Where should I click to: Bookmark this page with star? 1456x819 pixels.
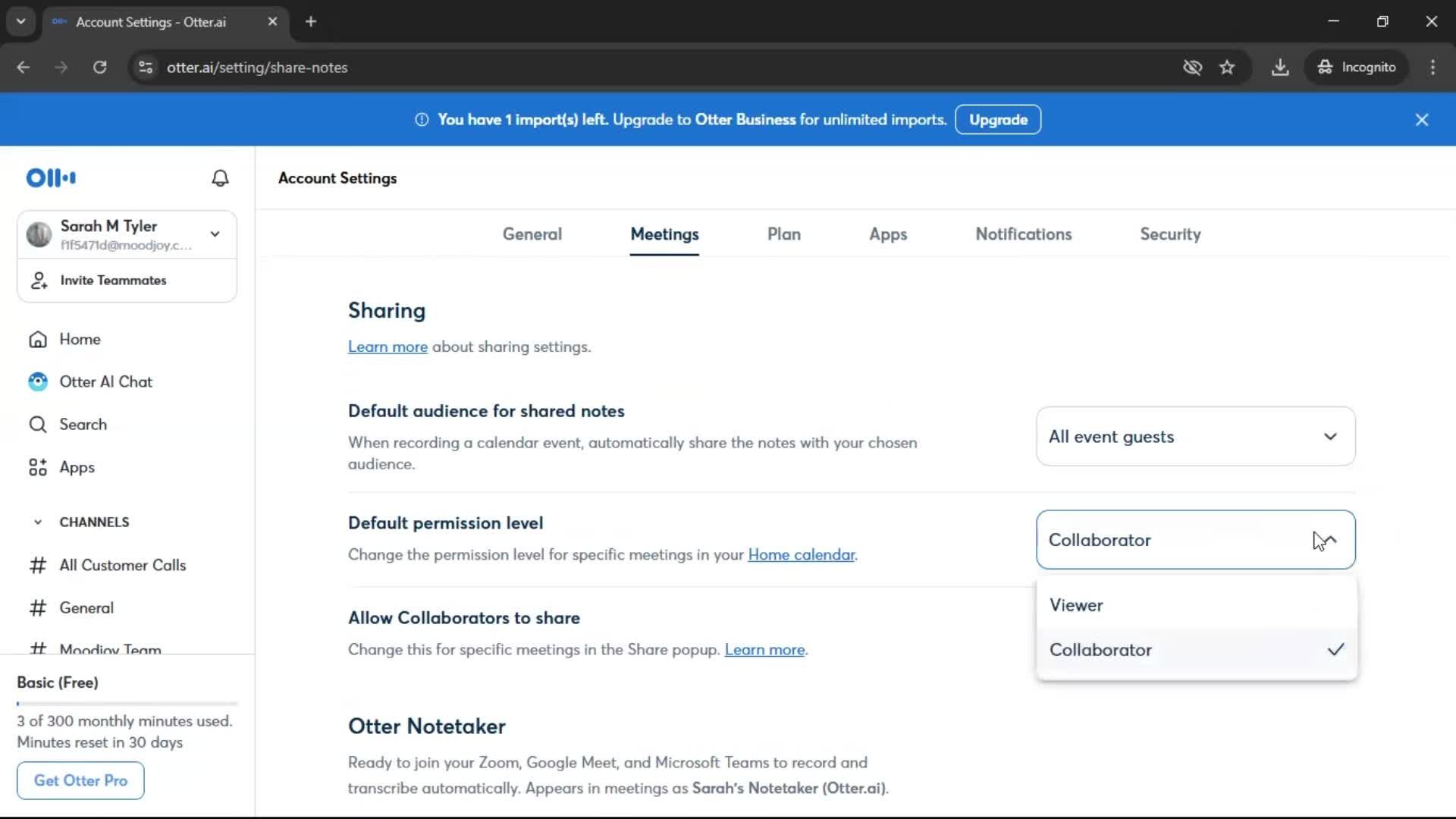coord(1227,67)
